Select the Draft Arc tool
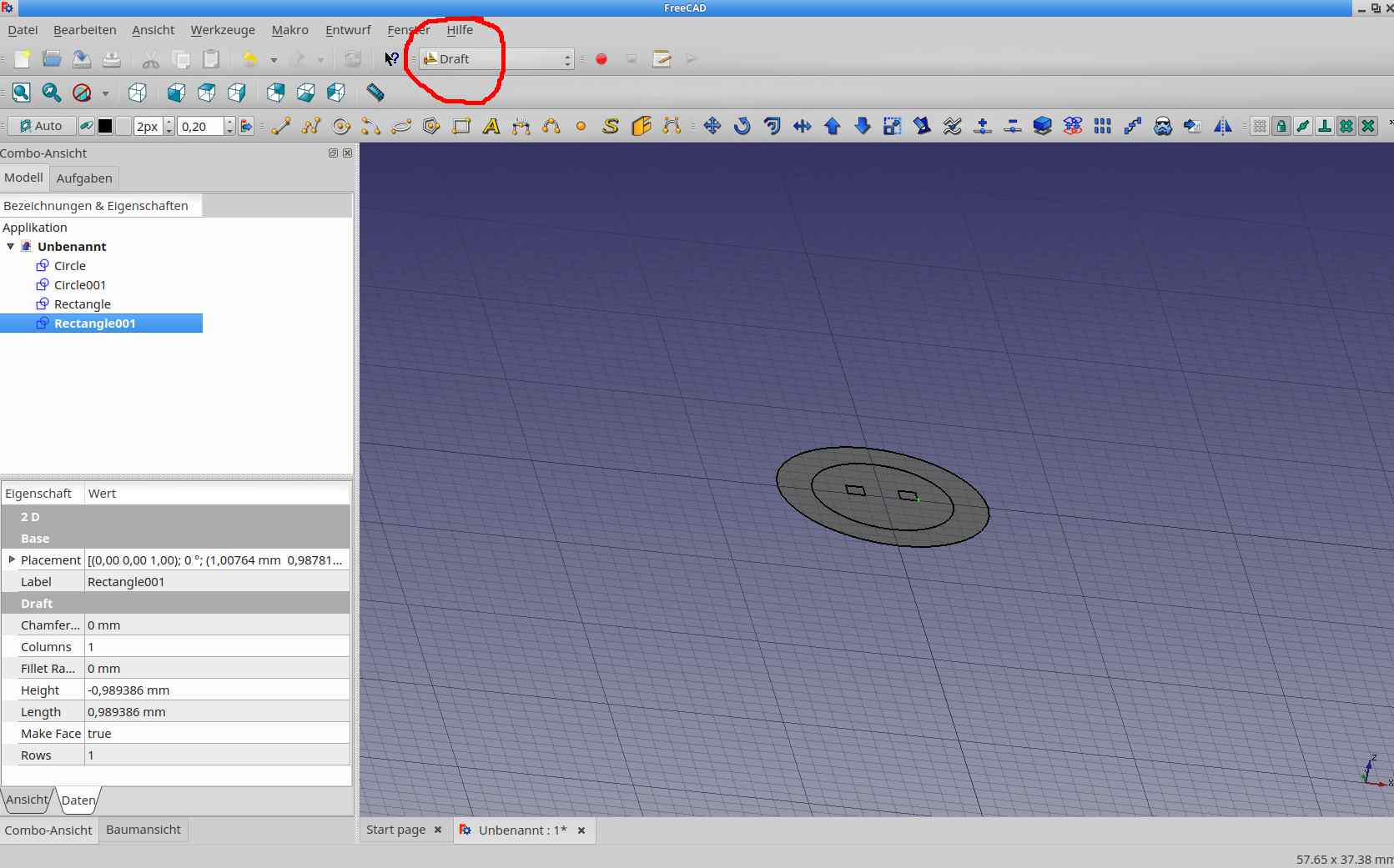Viewport: 1394px width, 868px height. click(371, 126)
